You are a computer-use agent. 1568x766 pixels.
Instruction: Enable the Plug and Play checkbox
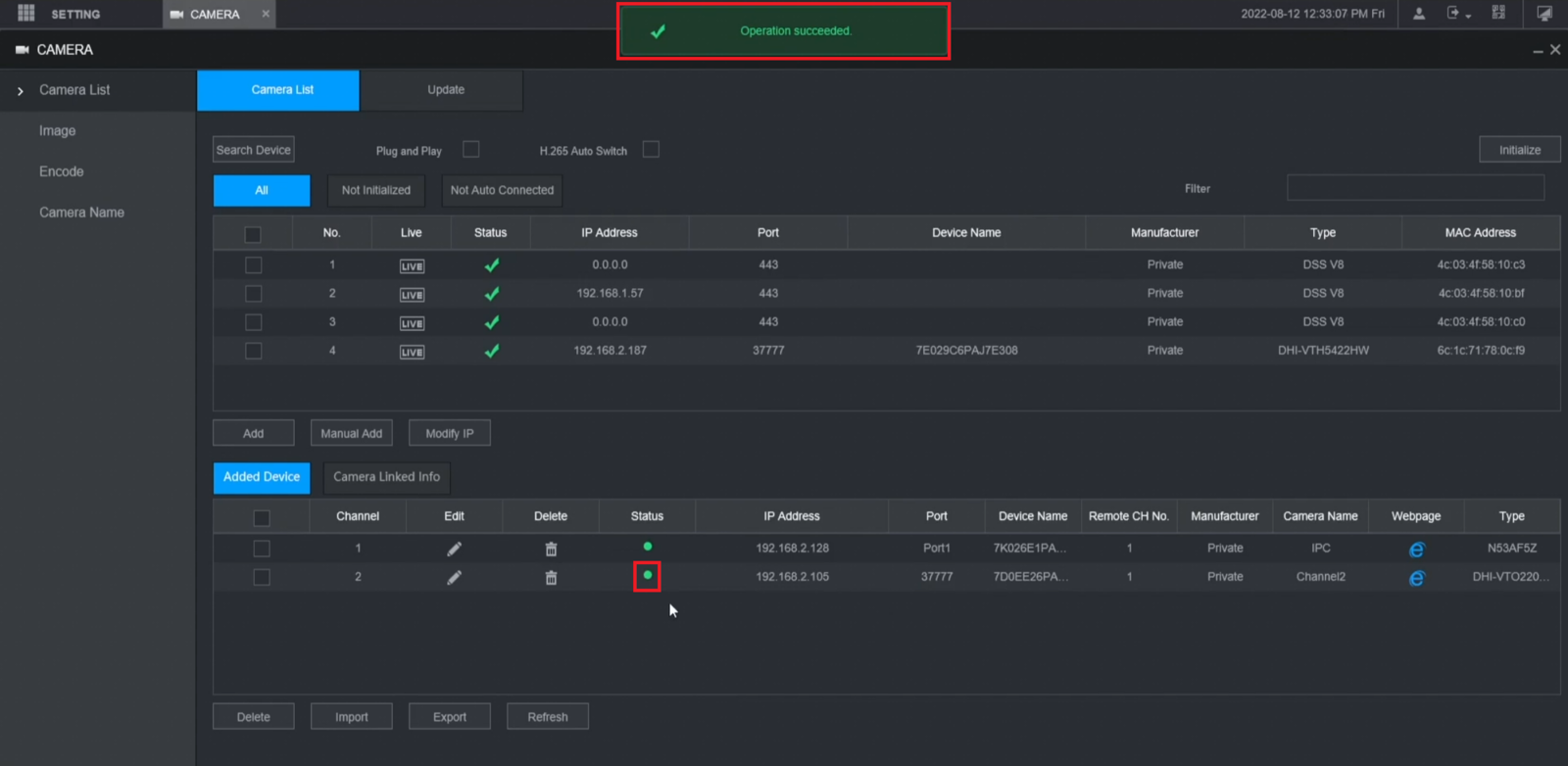pos(471,150)
